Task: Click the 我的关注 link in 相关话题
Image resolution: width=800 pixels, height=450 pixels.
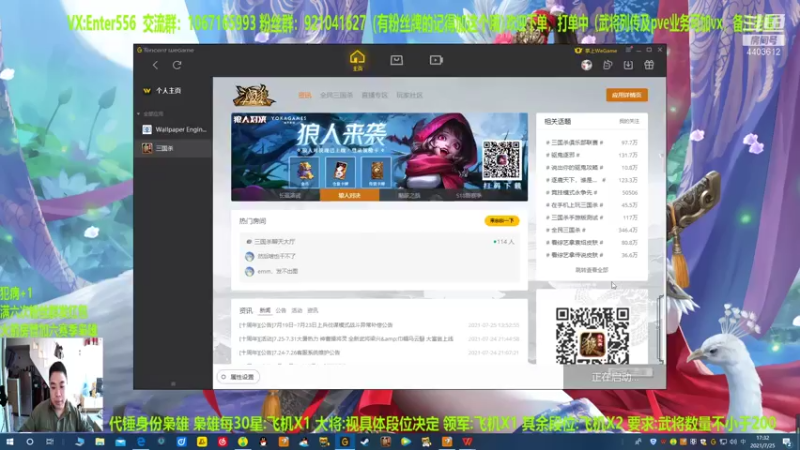Action: (x=629, y=121)
